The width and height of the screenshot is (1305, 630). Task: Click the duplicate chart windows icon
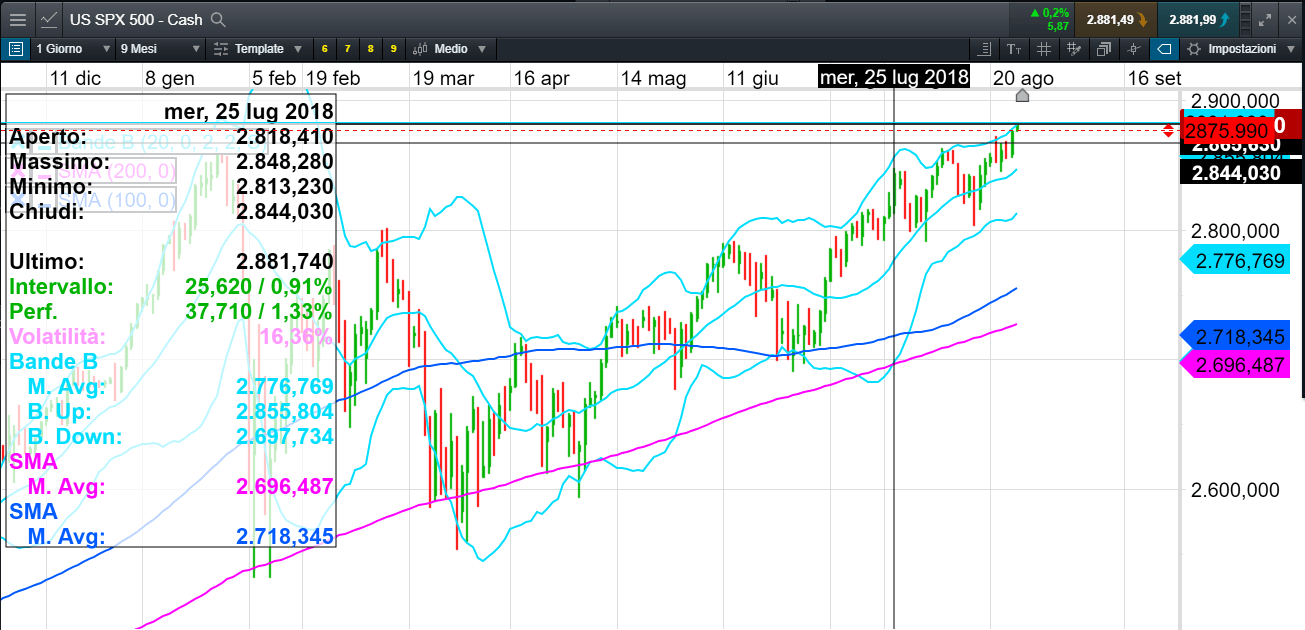[1104, 48]
